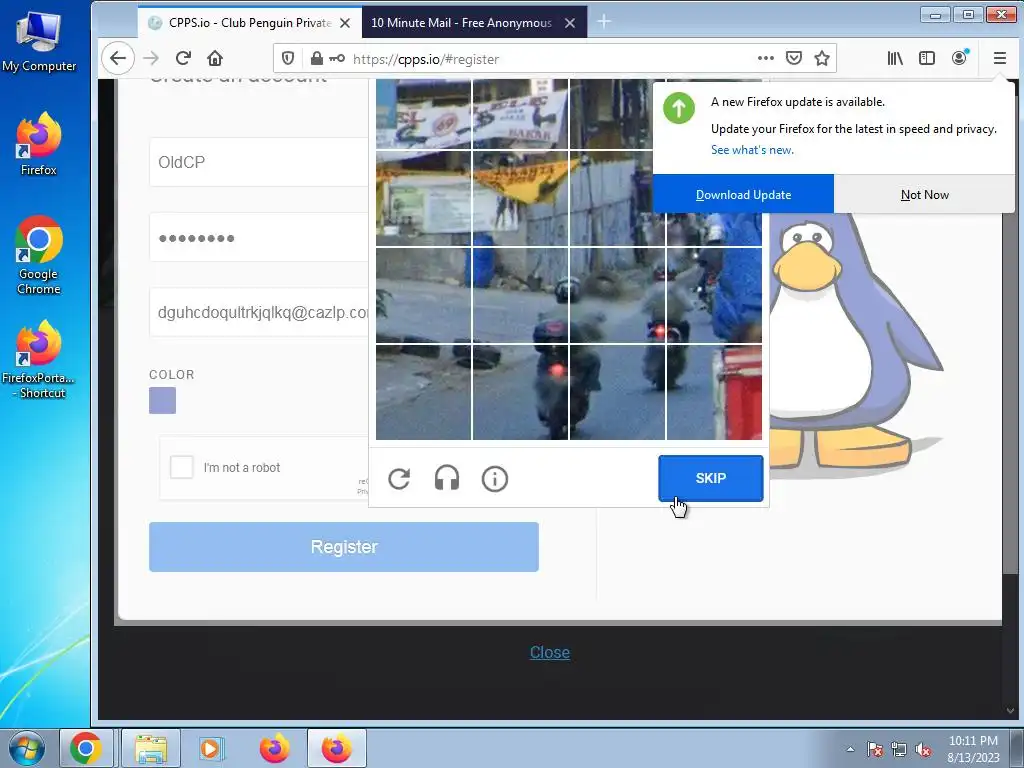Open the Firefox Account icon
This screenshot has width=1024, height=768.
tap(959, 58)
